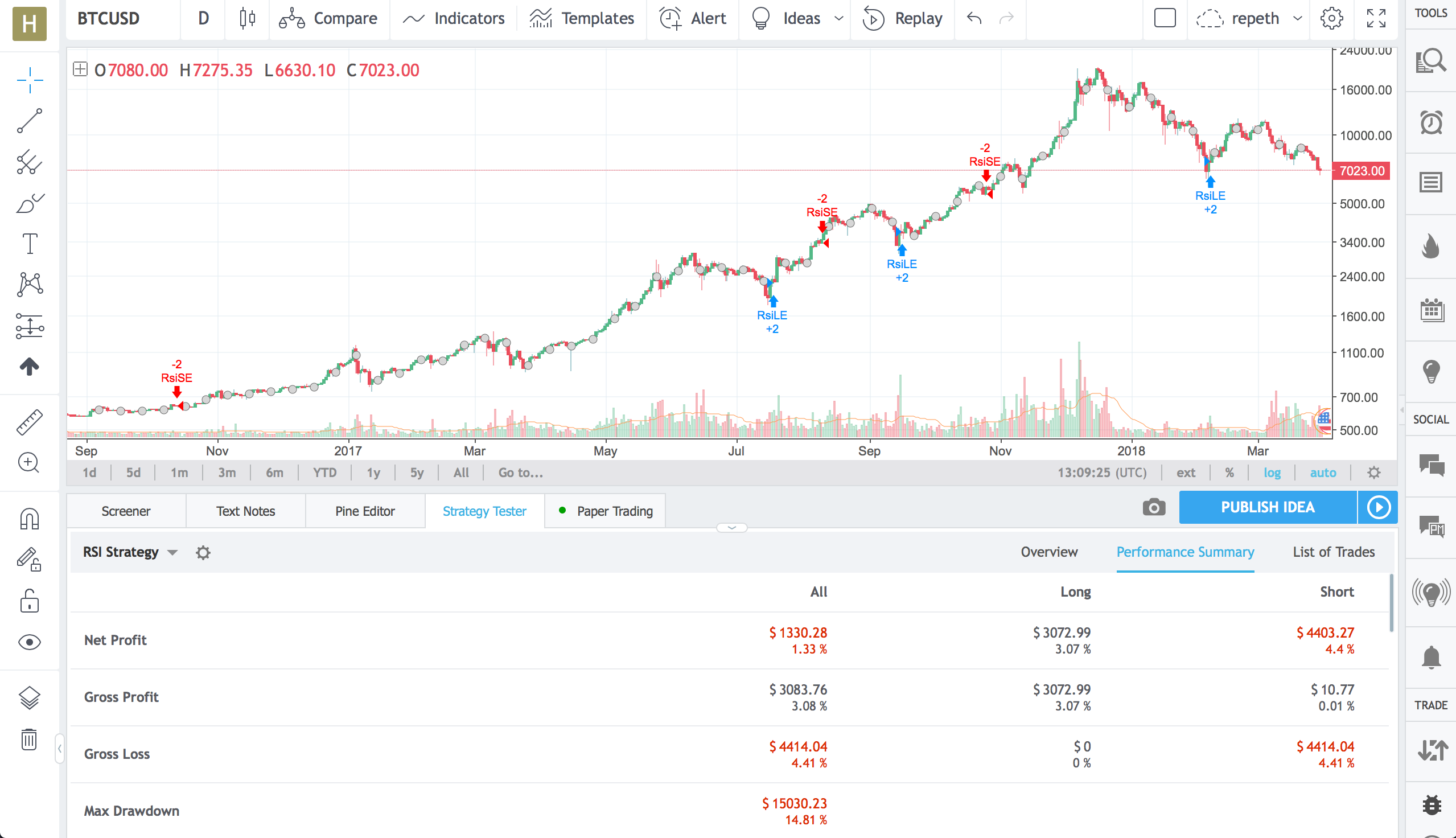The width and height of the screenshot is (1456, 838).
Task: Collapse the bottom panel chevron handle
Action: (x=732, y=527)
